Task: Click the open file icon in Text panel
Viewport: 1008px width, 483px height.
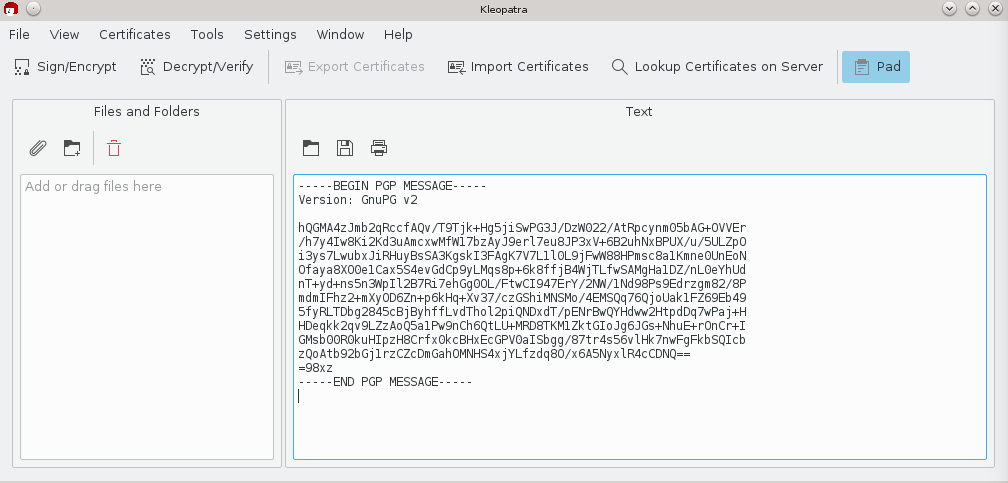Action: pyautogui.click(x=311, y=148)
